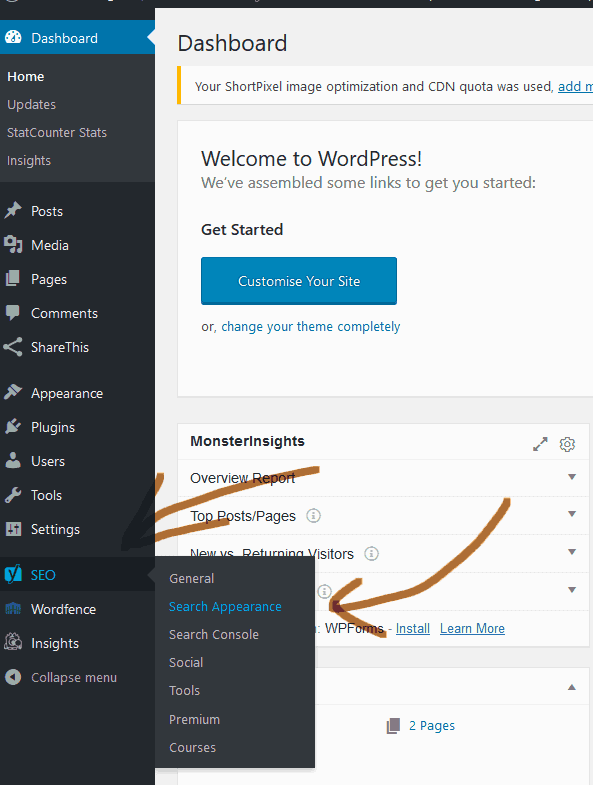This screenshot has height=785, width=593.
Task: Click the Media library icon in sidebar
Action: click(13, 245)
